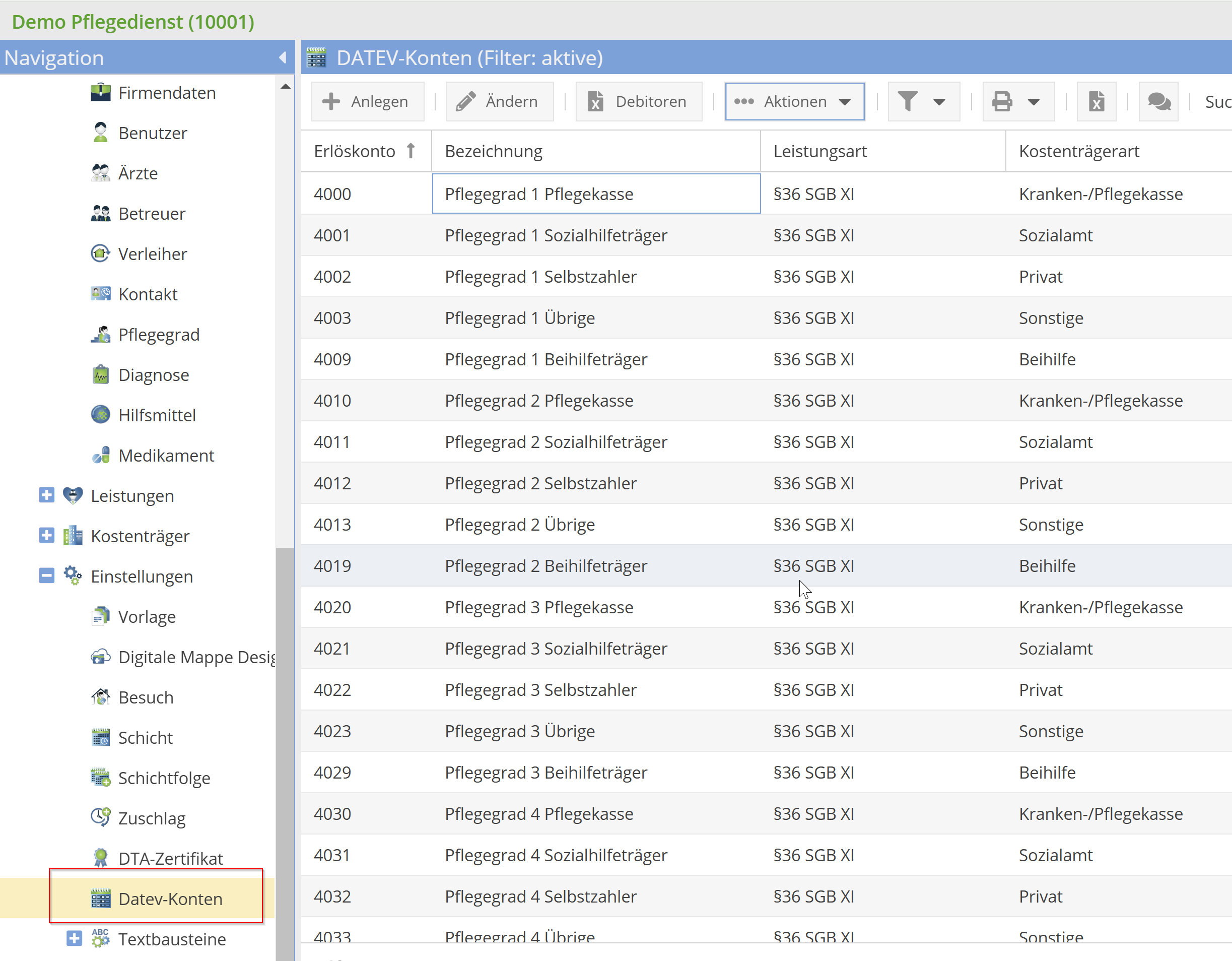
Task: Sort by Bezeichnung column header
Action: click(x=596, y=151)
